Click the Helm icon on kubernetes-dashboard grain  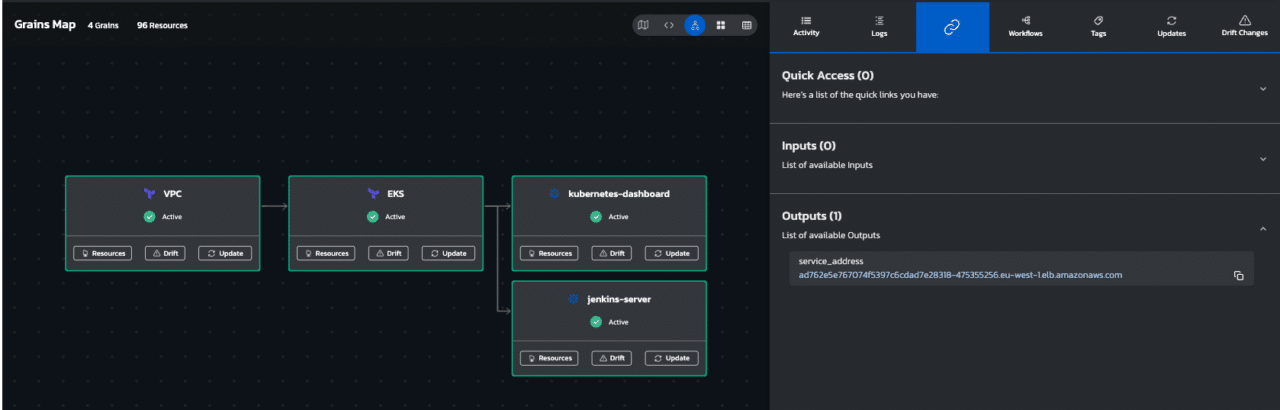555,194
